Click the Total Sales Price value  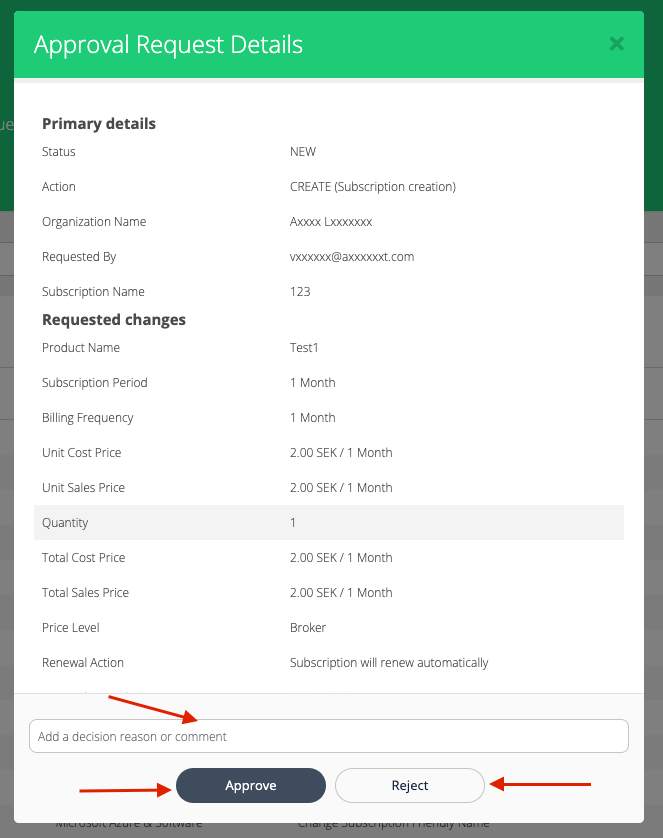340,593
